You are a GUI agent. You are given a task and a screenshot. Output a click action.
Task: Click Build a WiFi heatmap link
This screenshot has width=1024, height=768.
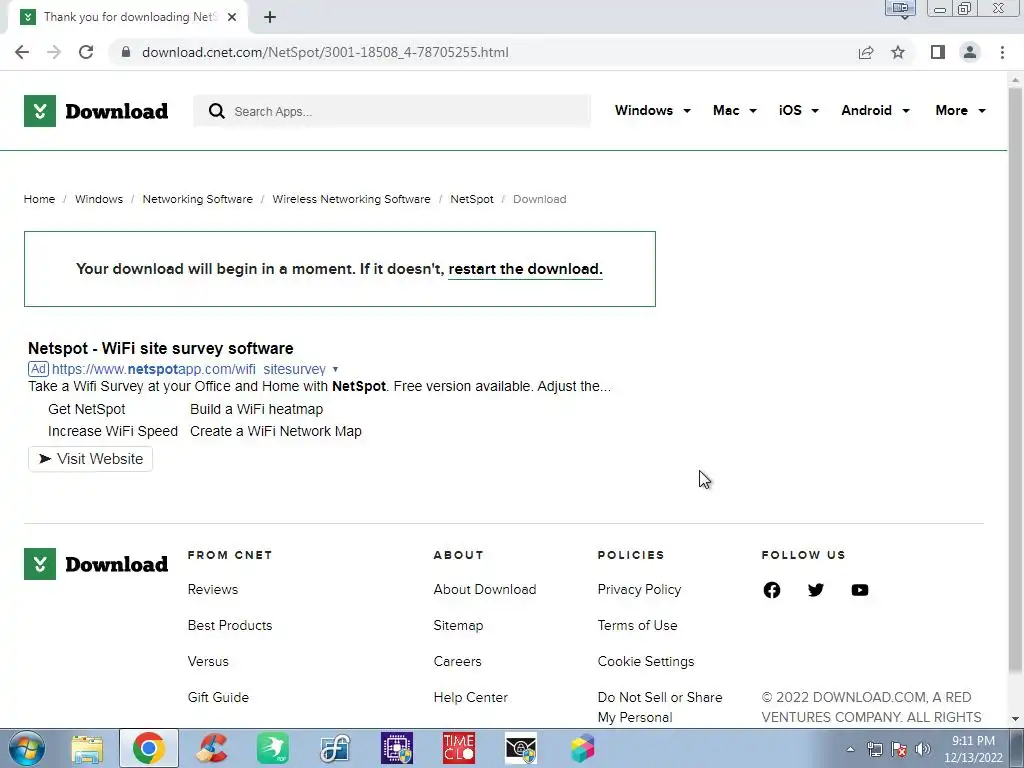point(257,409)
